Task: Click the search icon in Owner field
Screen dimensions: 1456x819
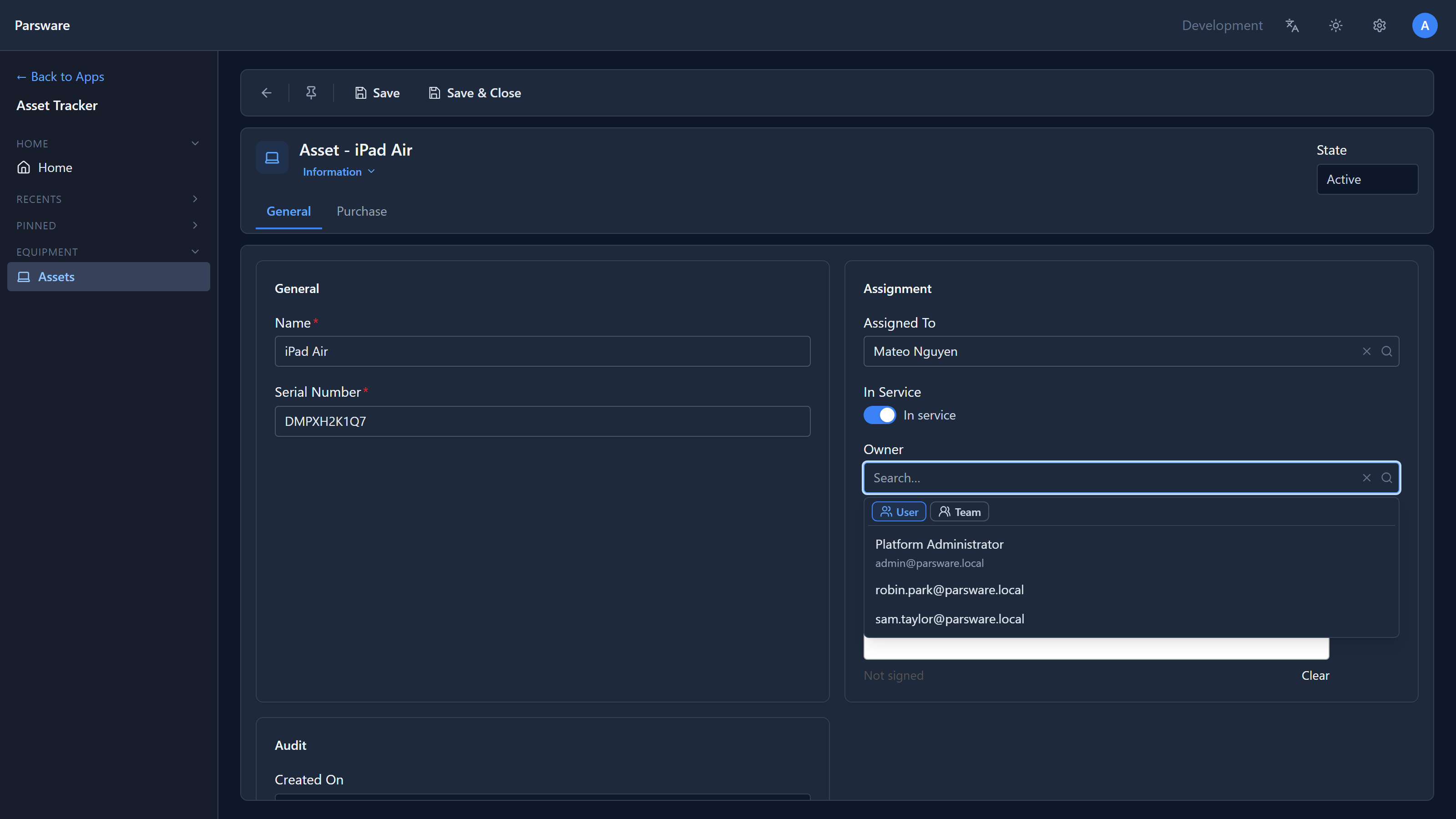Action: coord(1386,478)
